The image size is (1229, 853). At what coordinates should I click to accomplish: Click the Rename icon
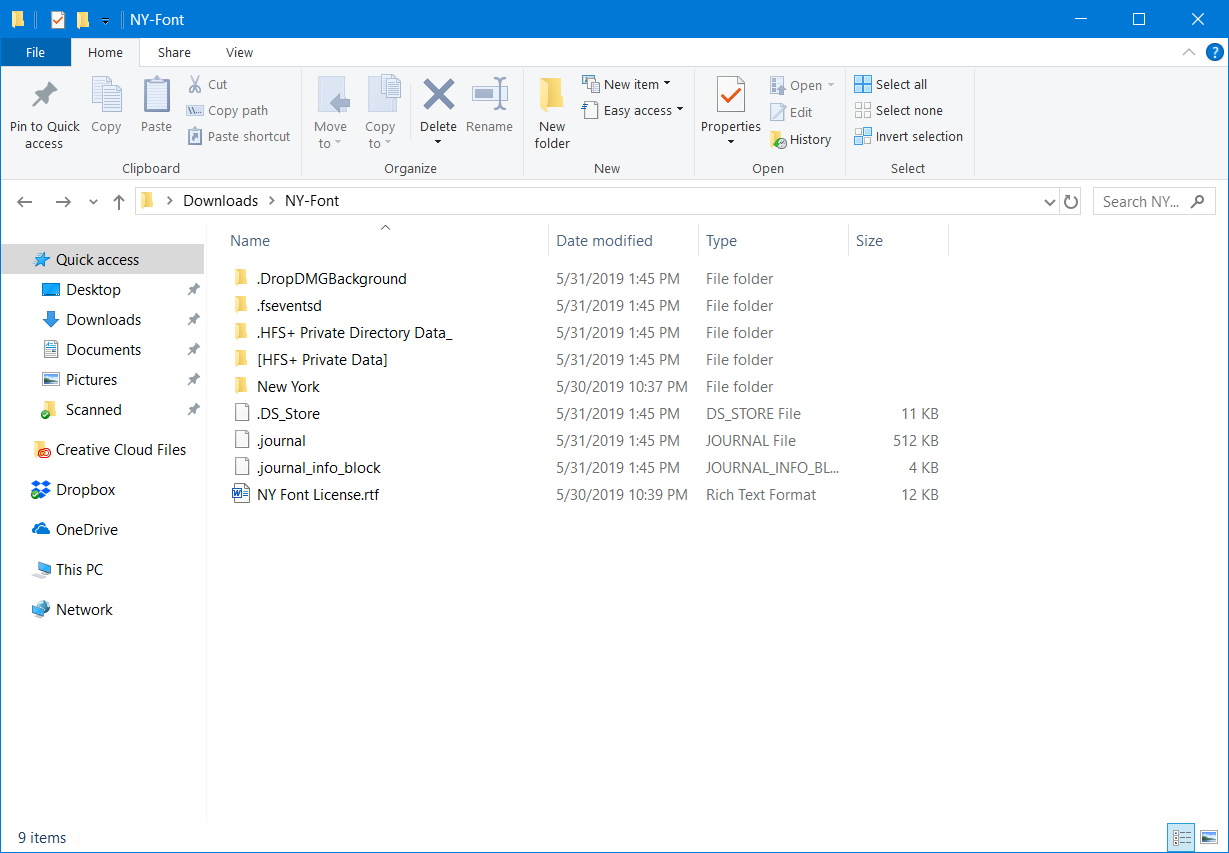point(489,96)
